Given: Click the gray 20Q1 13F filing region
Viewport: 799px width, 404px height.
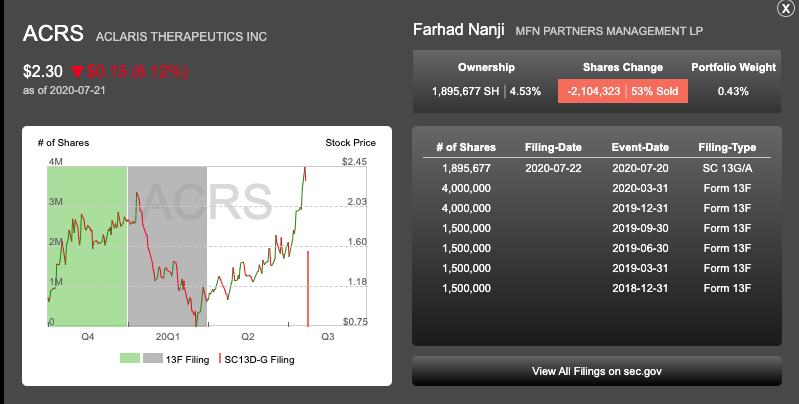Looking at the screenshot, I should [x=167, y=247].
